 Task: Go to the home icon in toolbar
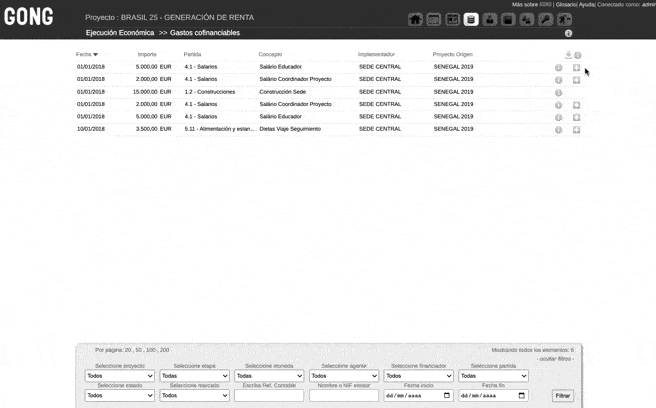click(415, 19)
